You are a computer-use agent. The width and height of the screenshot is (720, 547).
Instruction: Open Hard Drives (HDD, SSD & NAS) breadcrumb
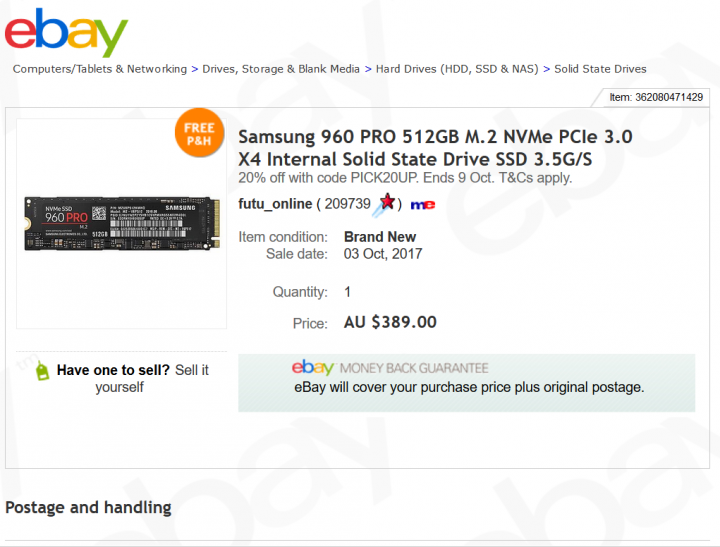[x=457, y=69]
